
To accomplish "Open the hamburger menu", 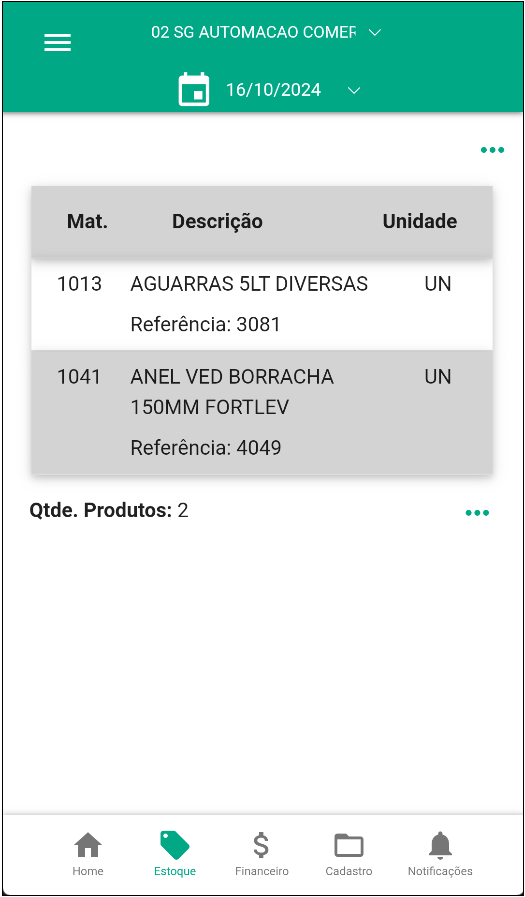I will pos(58,42).
